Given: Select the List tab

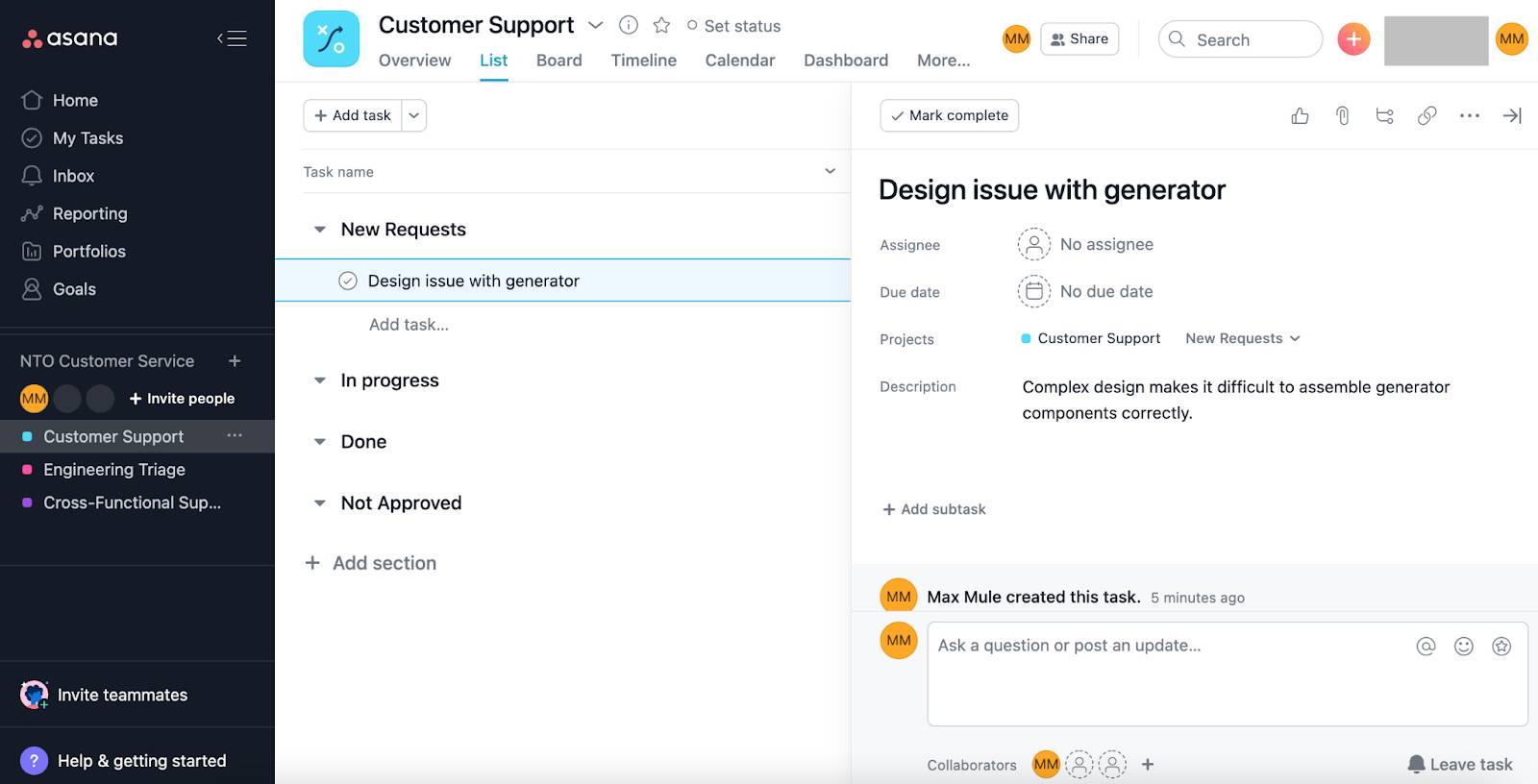Looking at the screenshot, I should (494, 61).
